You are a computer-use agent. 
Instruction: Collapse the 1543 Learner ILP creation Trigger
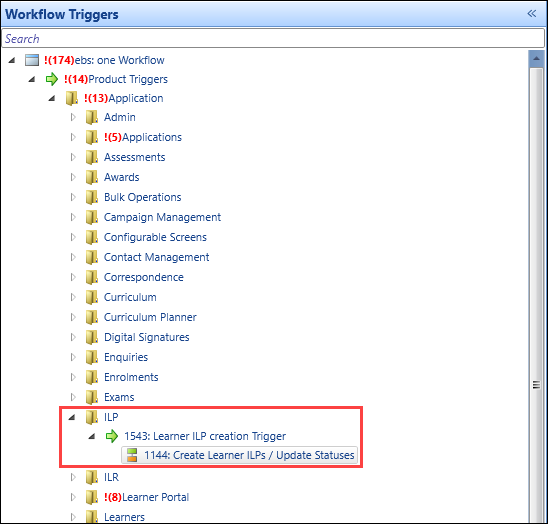click(92, 436)
